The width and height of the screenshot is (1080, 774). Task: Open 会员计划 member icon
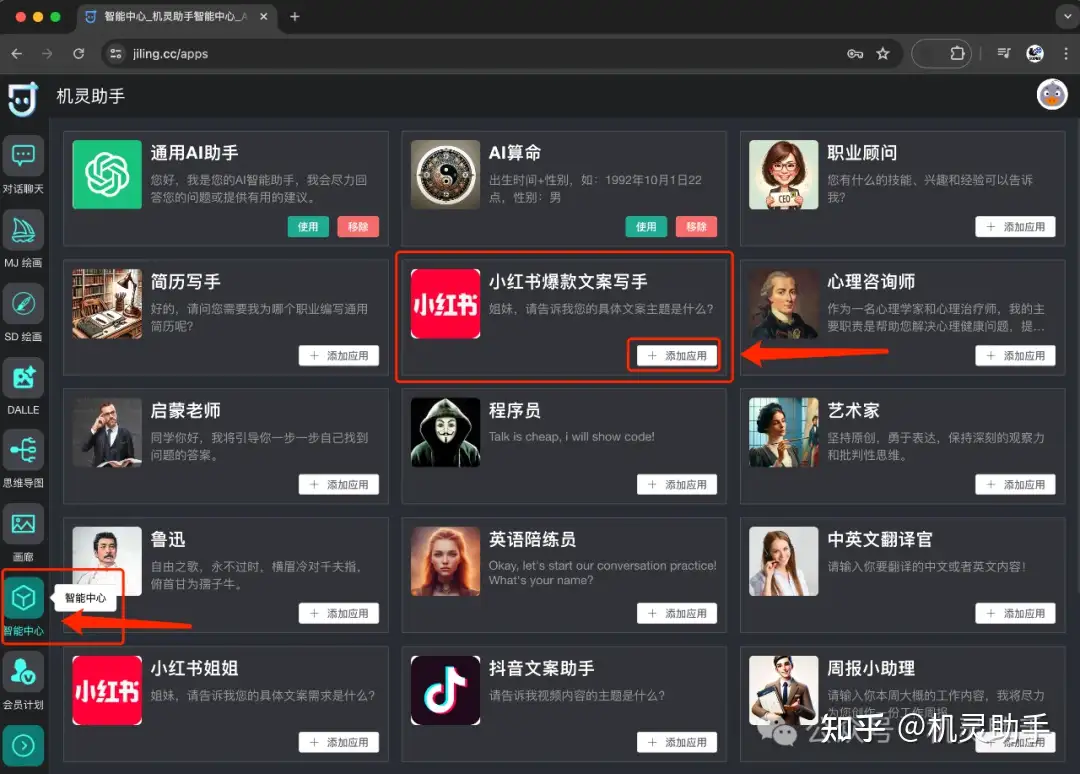(x=23, y=672)
